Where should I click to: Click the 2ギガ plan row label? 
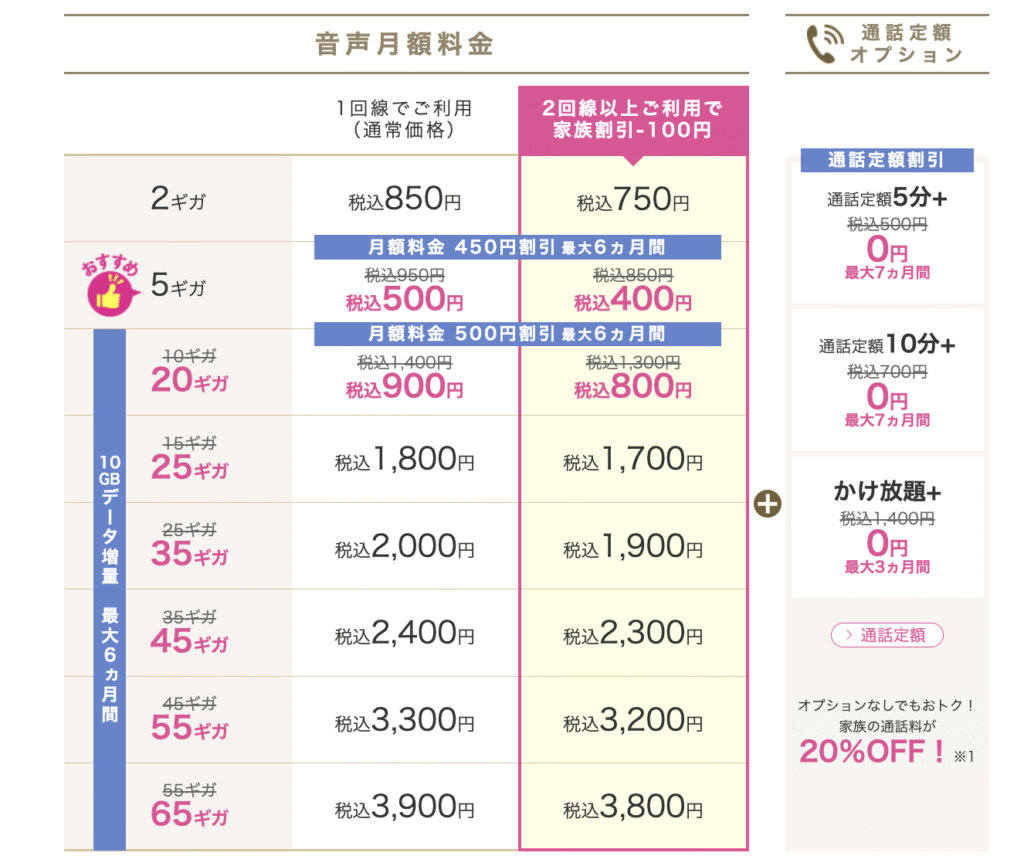click(178, 198)
